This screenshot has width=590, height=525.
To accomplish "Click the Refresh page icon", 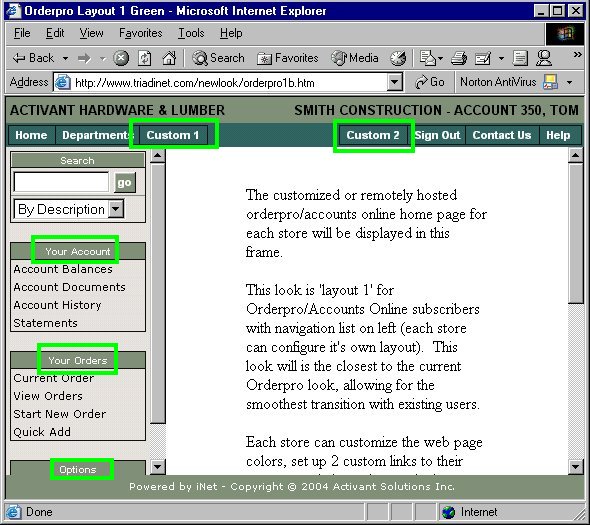I will click(x=144, y=58).
